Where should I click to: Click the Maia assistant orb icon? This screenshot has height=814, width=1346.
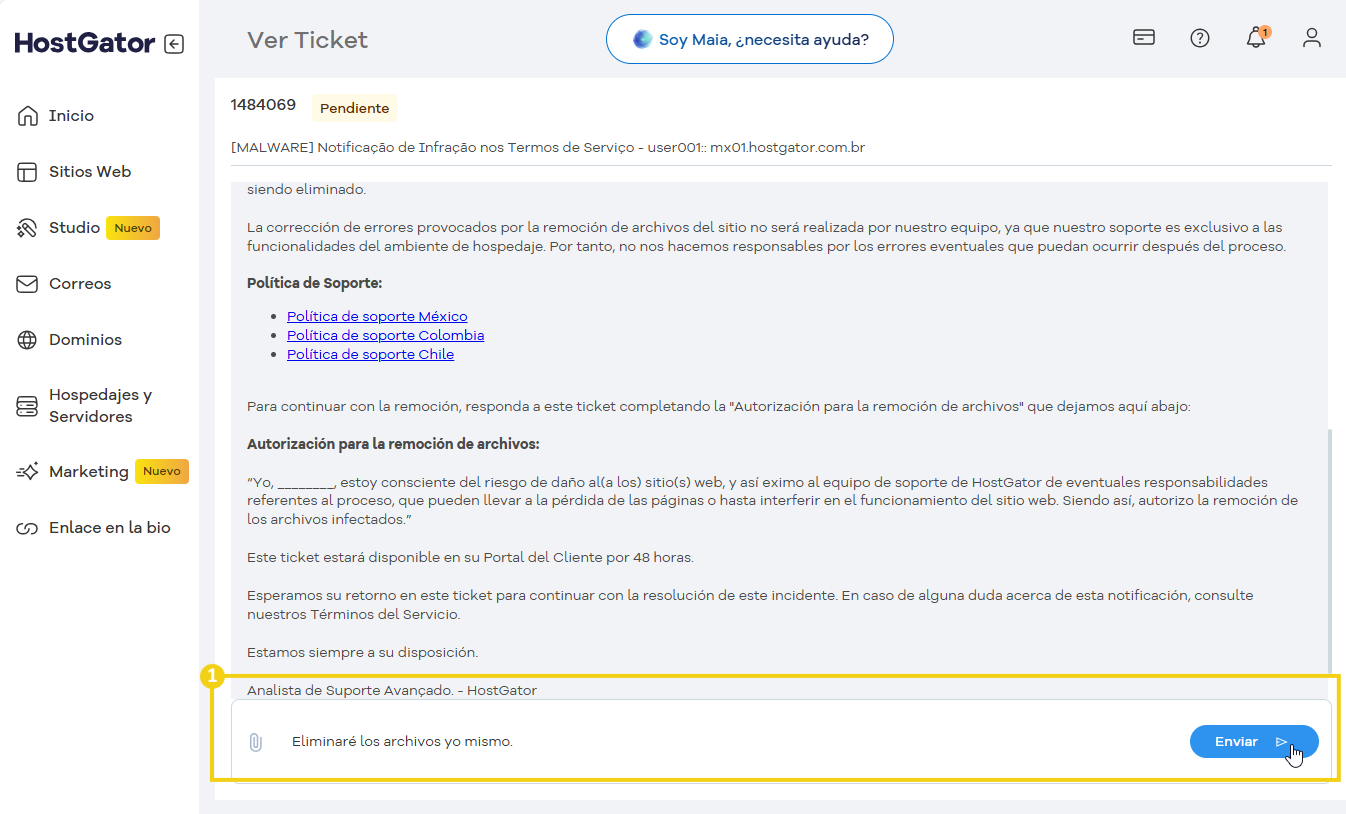point(643,40)
